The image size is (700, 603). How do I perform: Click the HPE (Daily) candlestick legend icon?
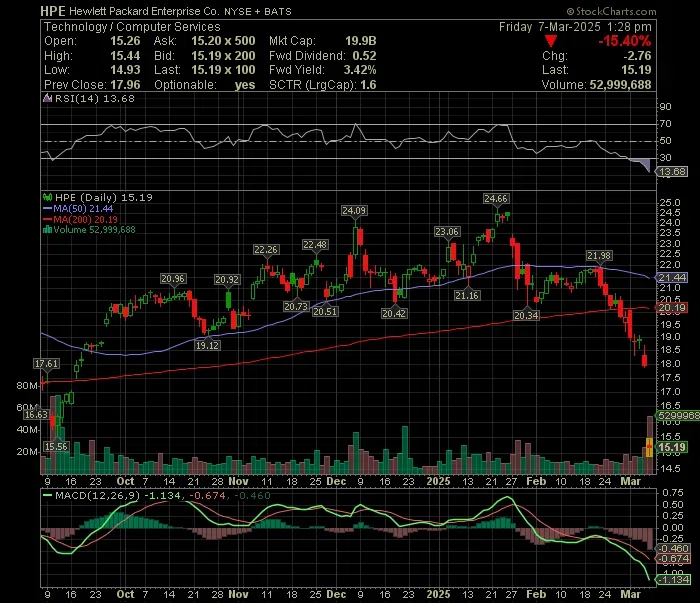[47, 197]
